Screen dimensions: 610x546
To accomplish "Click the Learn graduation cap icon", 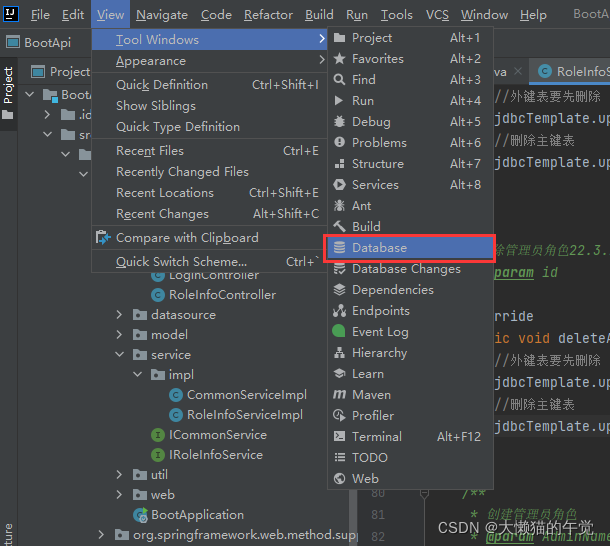I will (339, 374).
